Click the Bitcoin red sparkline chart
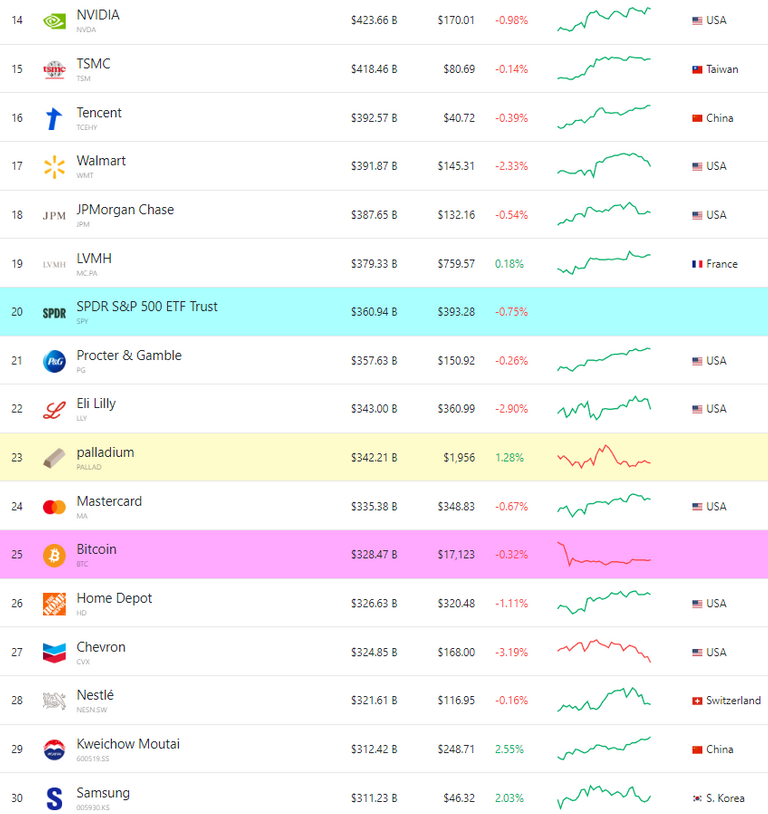 604,554
